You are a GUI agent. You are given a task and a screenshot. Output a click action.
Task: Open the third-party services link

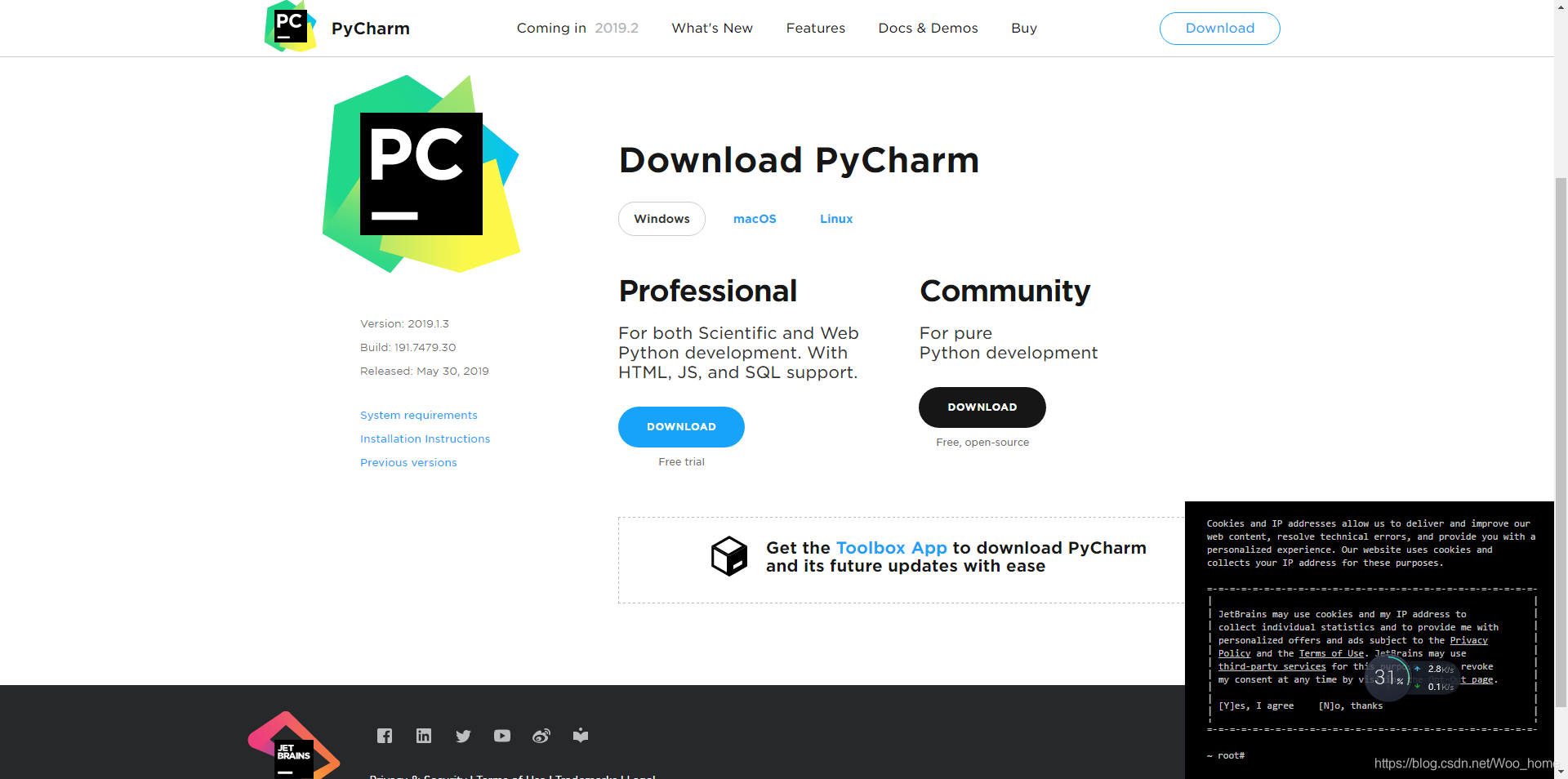point(1272,666)
